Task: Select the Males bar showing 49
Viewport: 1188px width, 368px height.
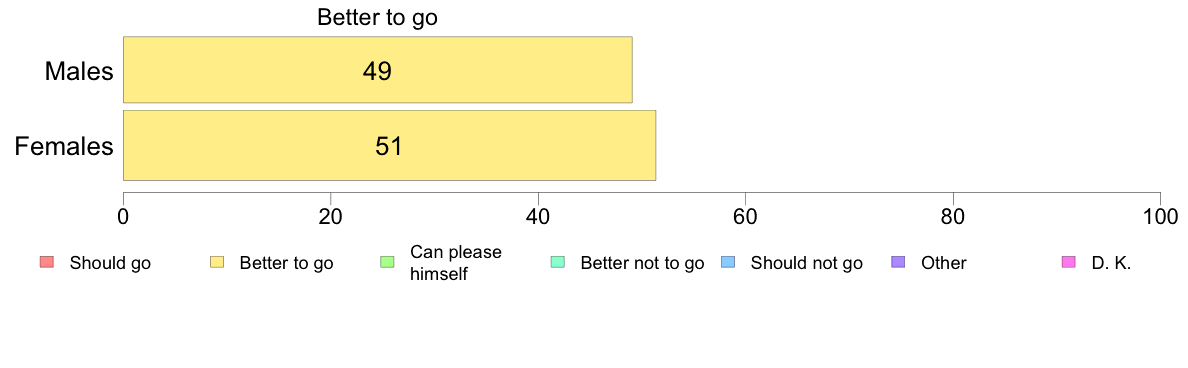Action: (377, 70)
